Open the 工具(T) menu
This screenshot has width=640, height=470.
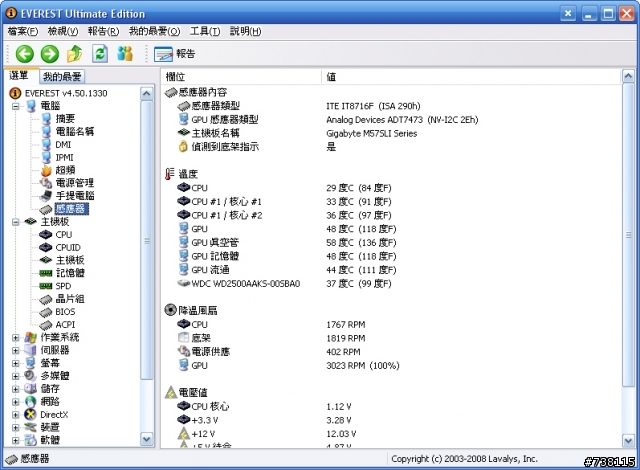pos(205,31)
